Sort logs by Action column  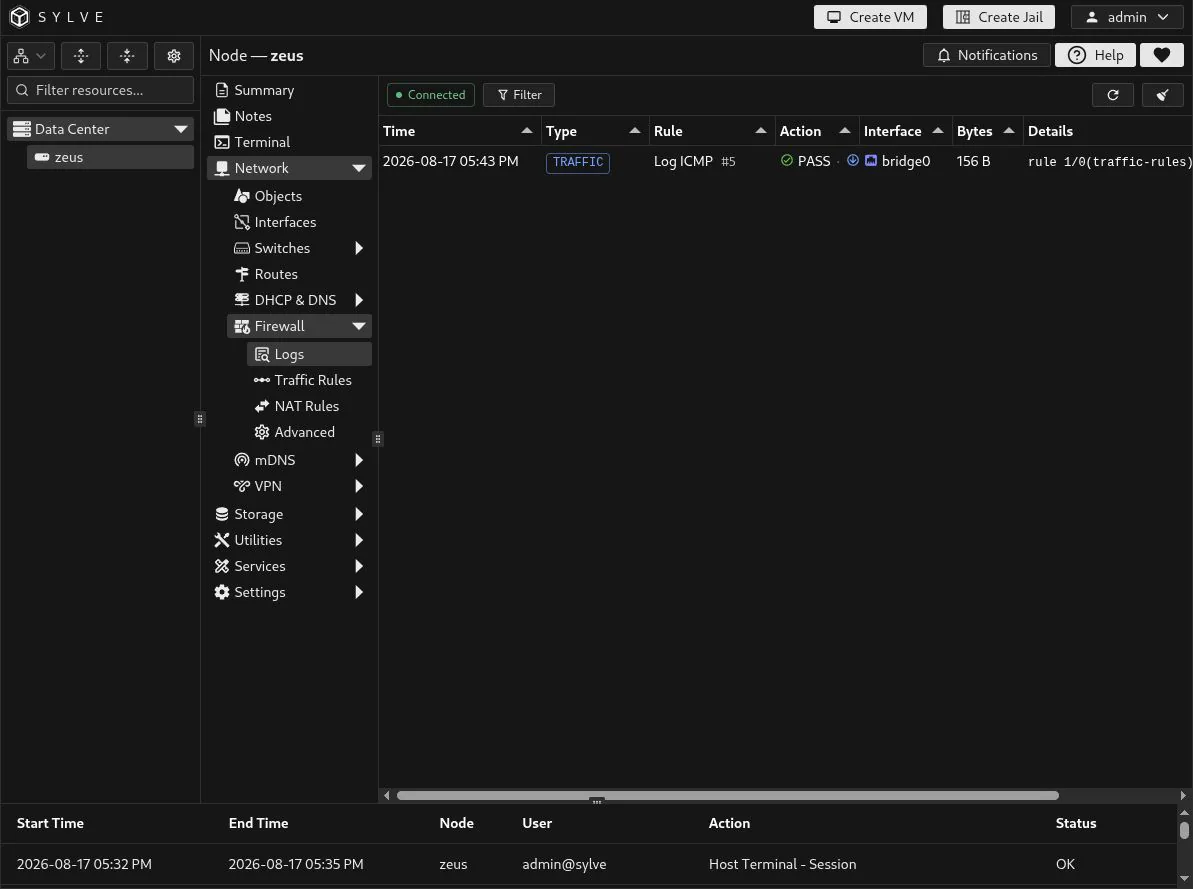816,131
